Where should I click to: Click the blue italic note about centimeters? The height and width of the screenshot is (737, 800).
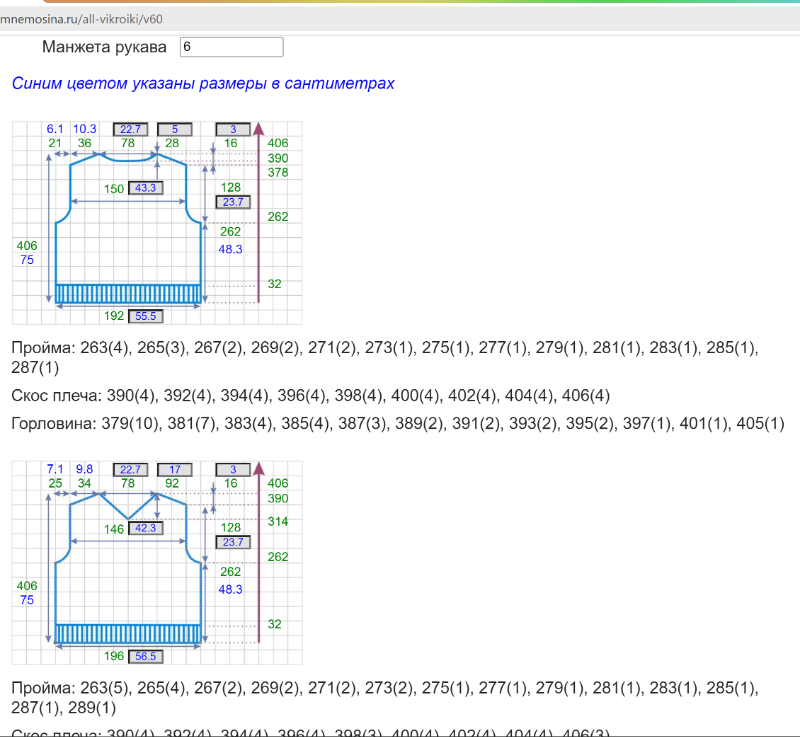(x=203, y=83)
